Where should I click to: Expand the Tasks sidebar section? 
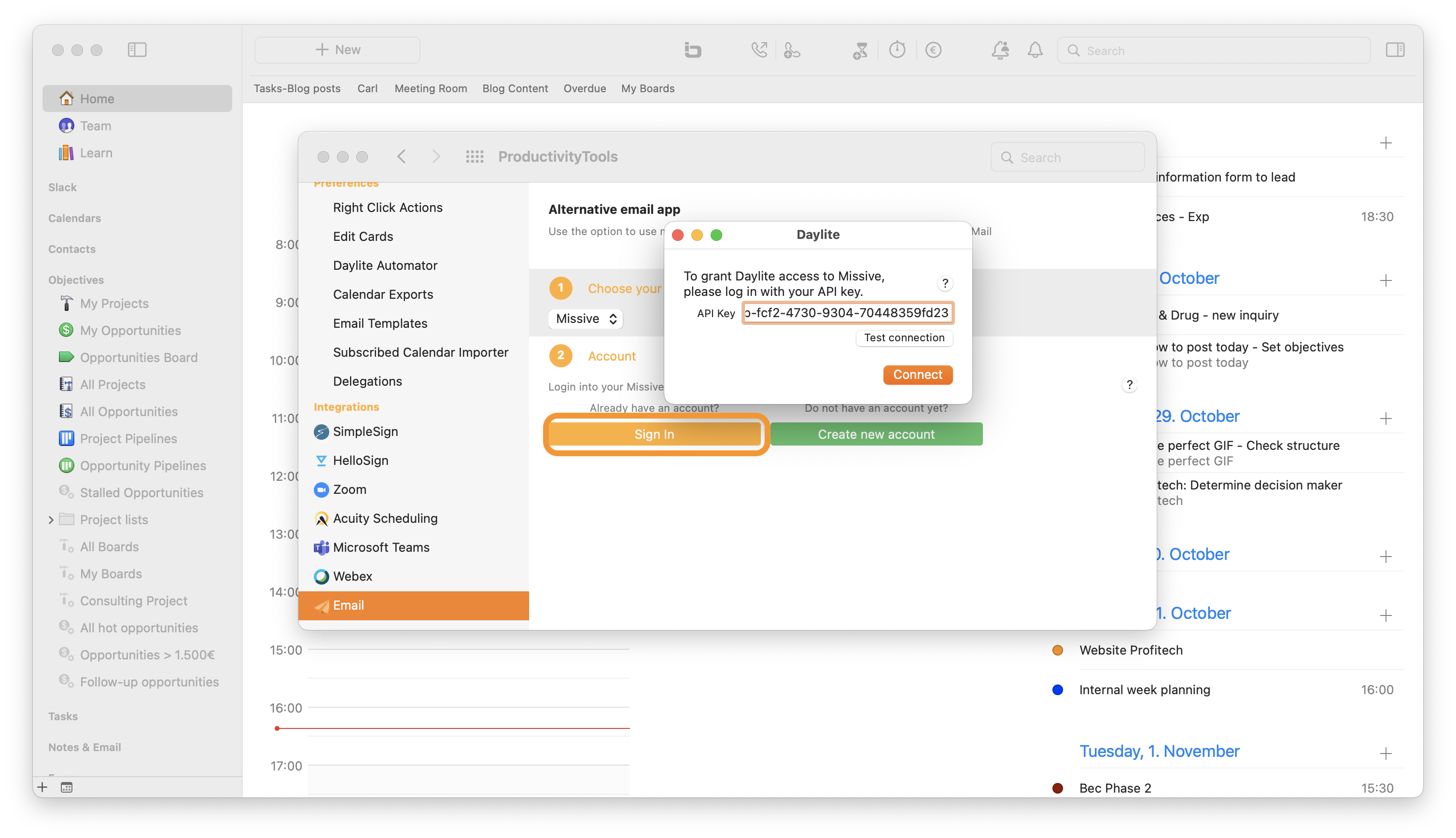point(63,716)
